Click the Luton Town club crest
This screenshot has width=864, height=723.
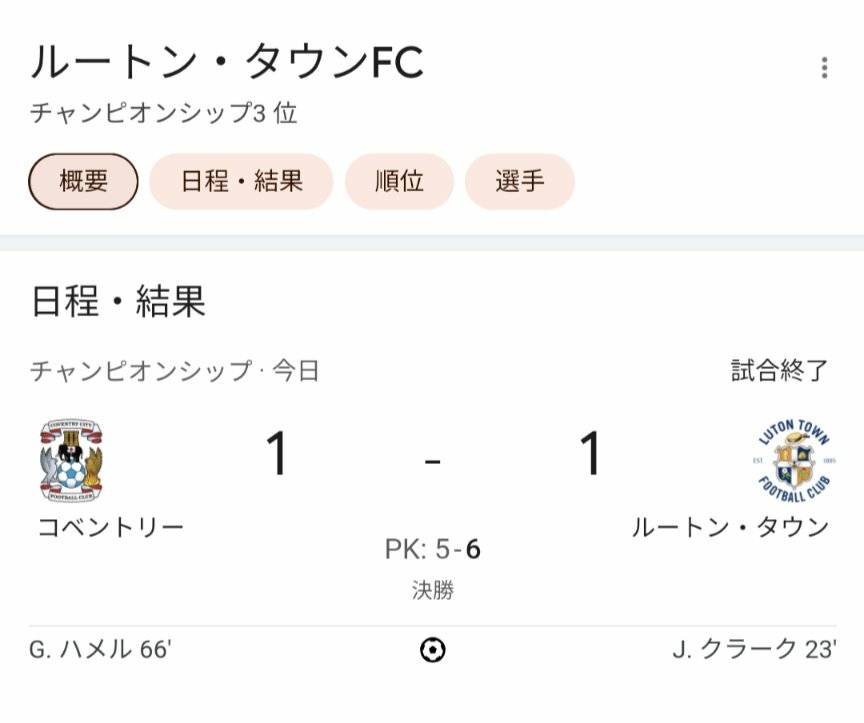click(794, 460)
